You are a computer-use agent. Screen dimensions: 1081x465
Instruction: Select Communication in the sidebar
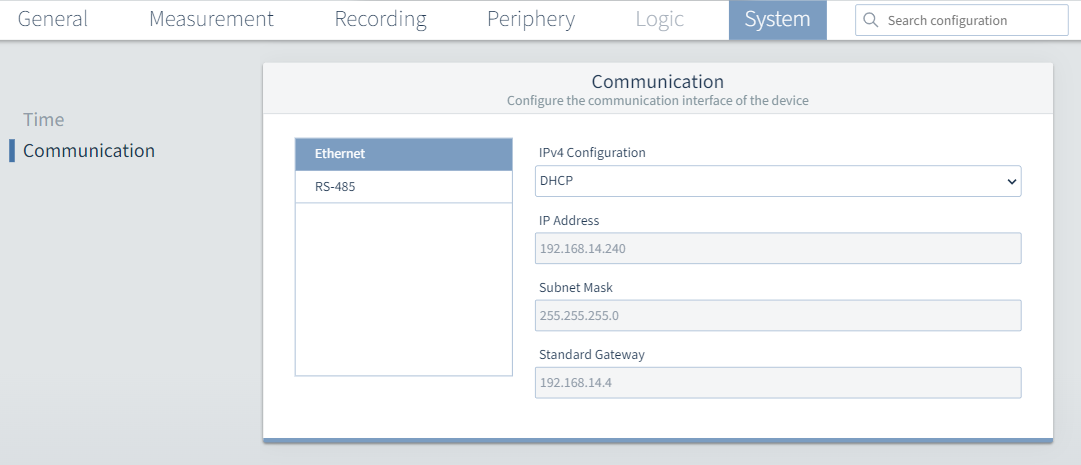coord(89,150)
